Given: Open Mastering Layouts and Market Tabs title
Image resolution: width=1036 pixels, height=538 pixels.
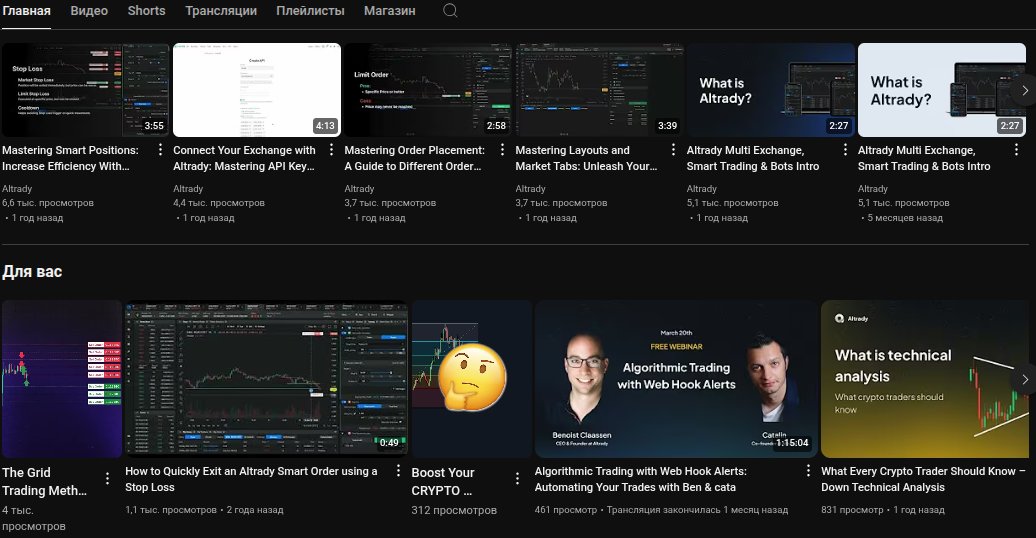Looking at the screenshot, I should point(587,159).
